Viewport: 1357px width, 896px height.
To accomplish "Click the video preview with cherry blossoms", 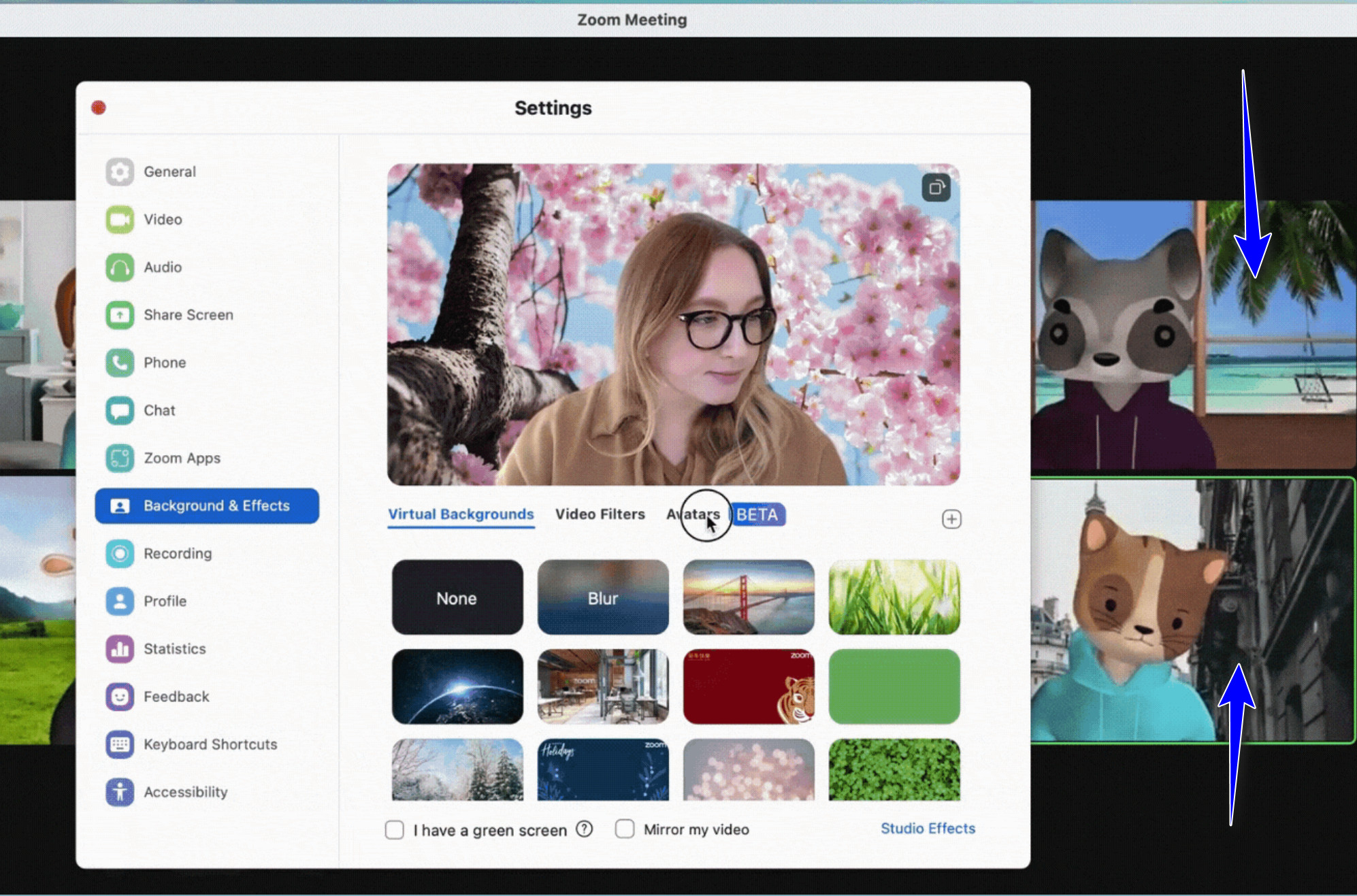I will tap(674, 325).
